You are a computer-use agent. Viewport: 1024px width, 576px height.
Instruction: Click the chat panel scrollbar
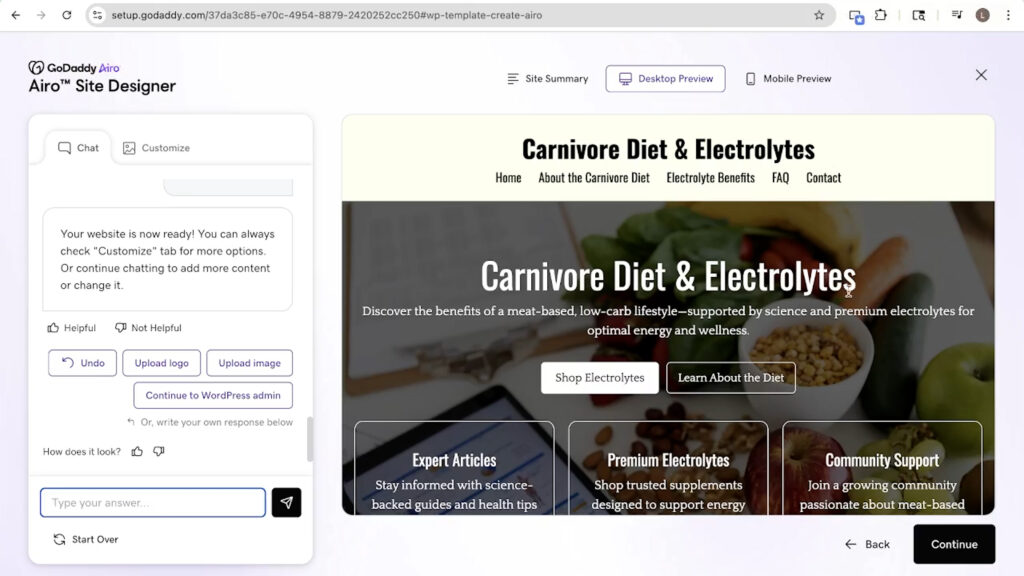click(x=310, y=439)
